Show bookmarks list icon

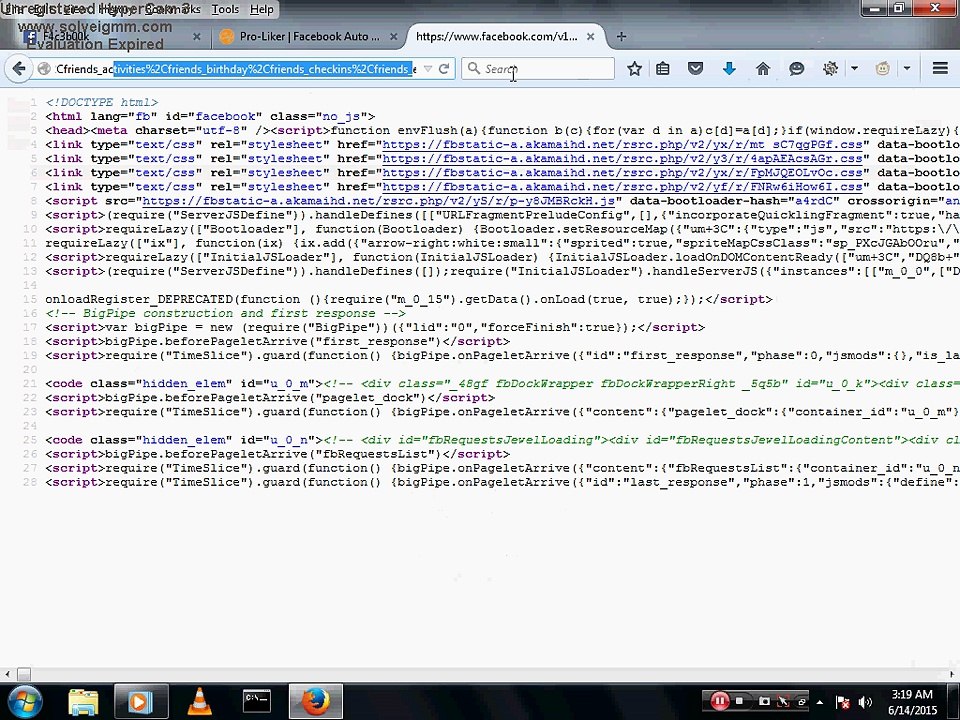click(662, 69)
